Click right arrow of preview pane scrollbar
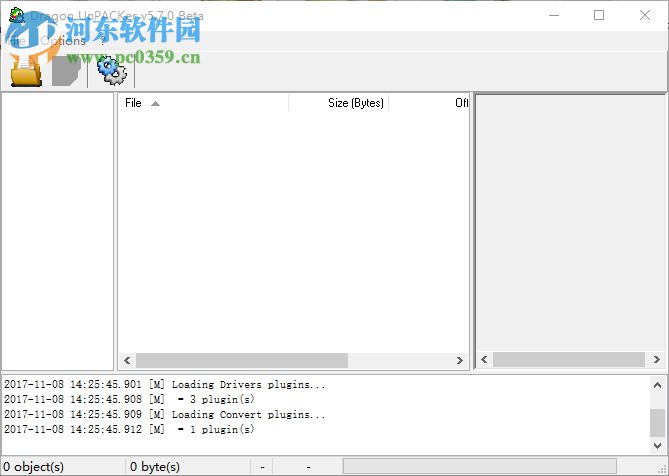The height and width of the screenshot is (476, 669). 657,360
